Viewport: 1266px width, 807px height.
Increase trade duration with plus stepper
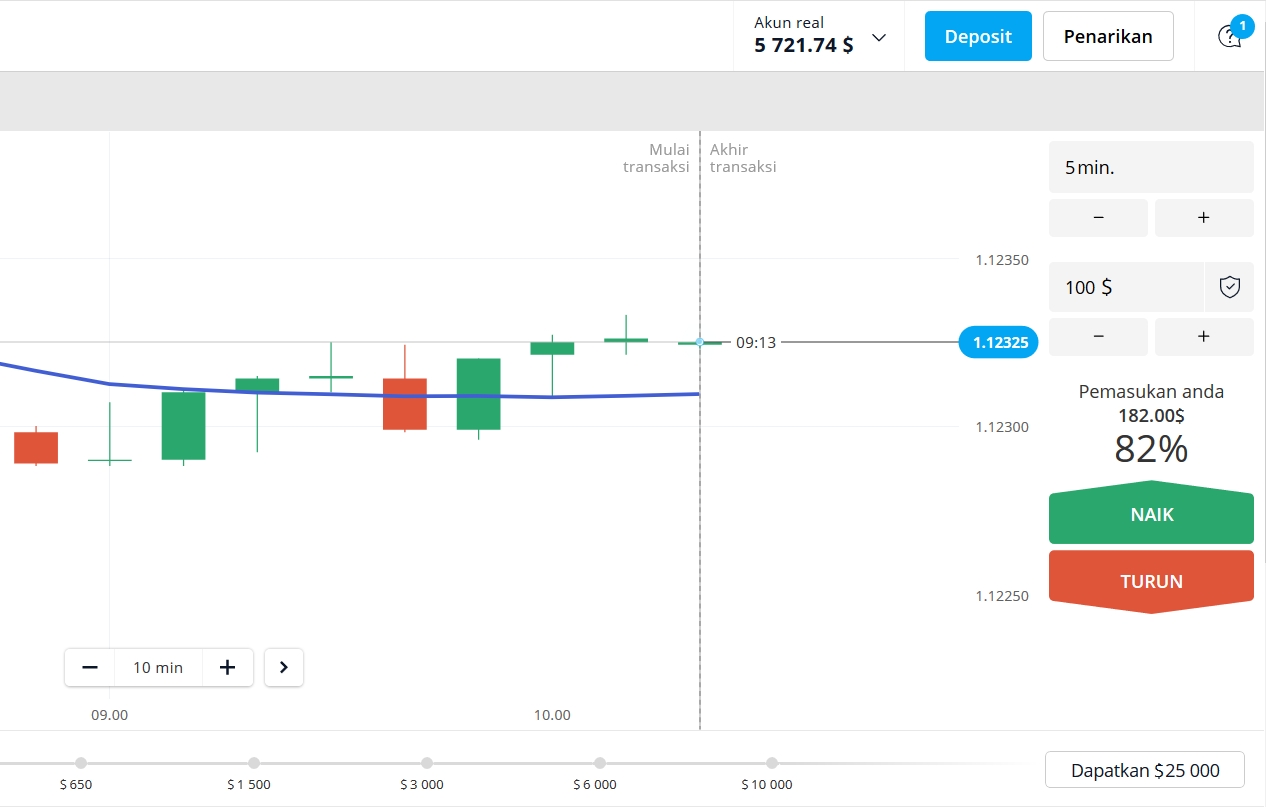click(1204, 218)
